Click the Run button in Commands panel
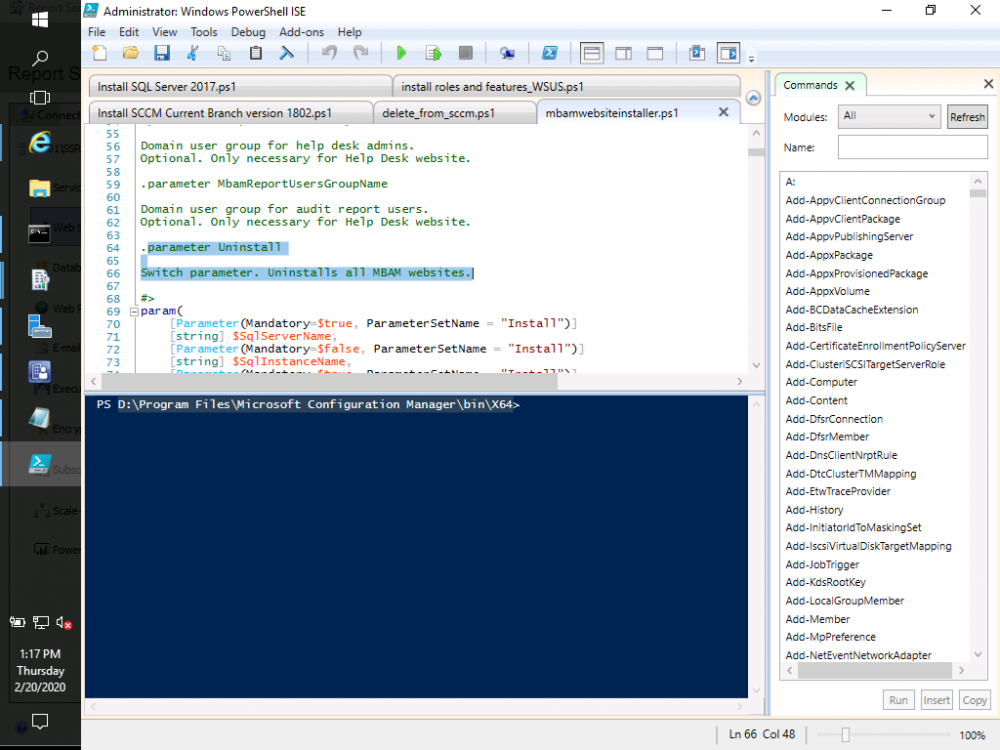The image size is (1000, 750). tap(899, 700)
